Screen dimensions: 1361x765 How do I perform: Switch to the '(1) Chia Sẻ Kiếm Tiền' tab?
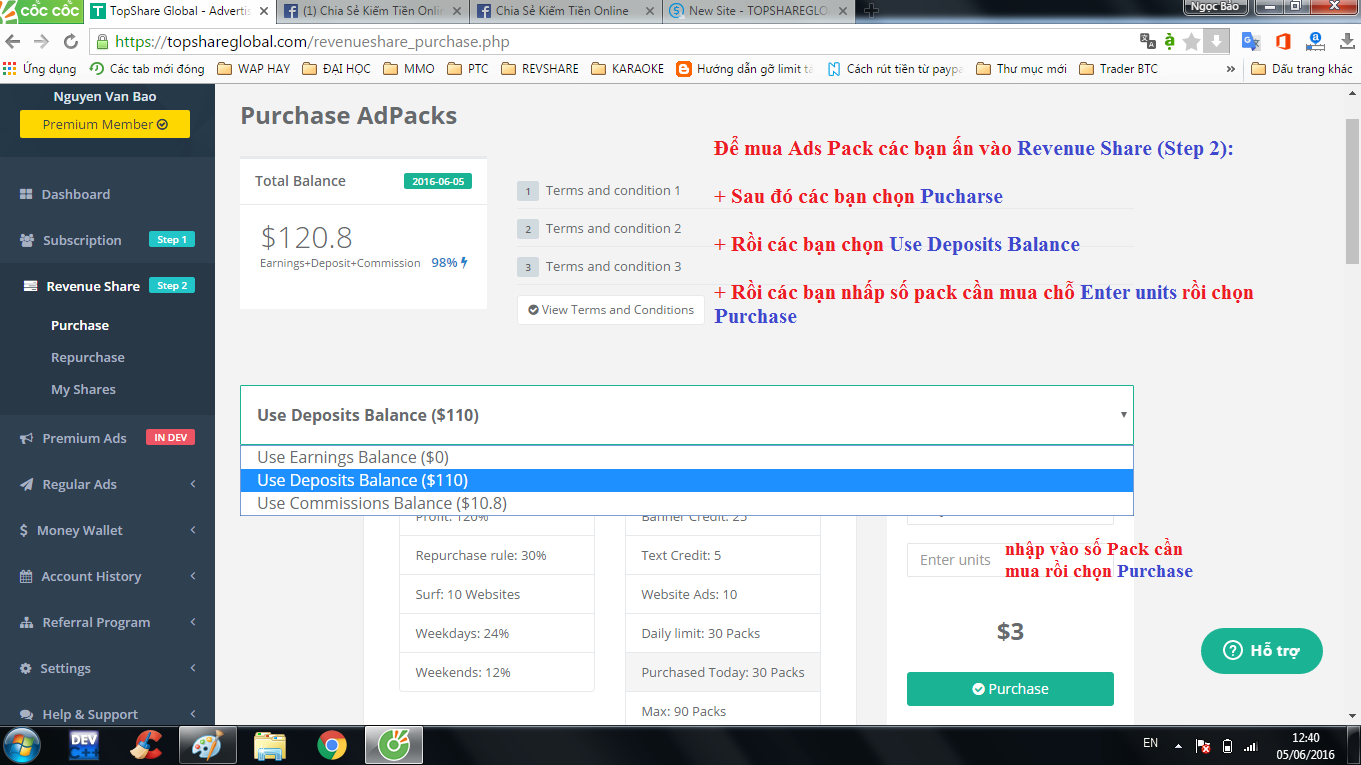pos(371,11)
